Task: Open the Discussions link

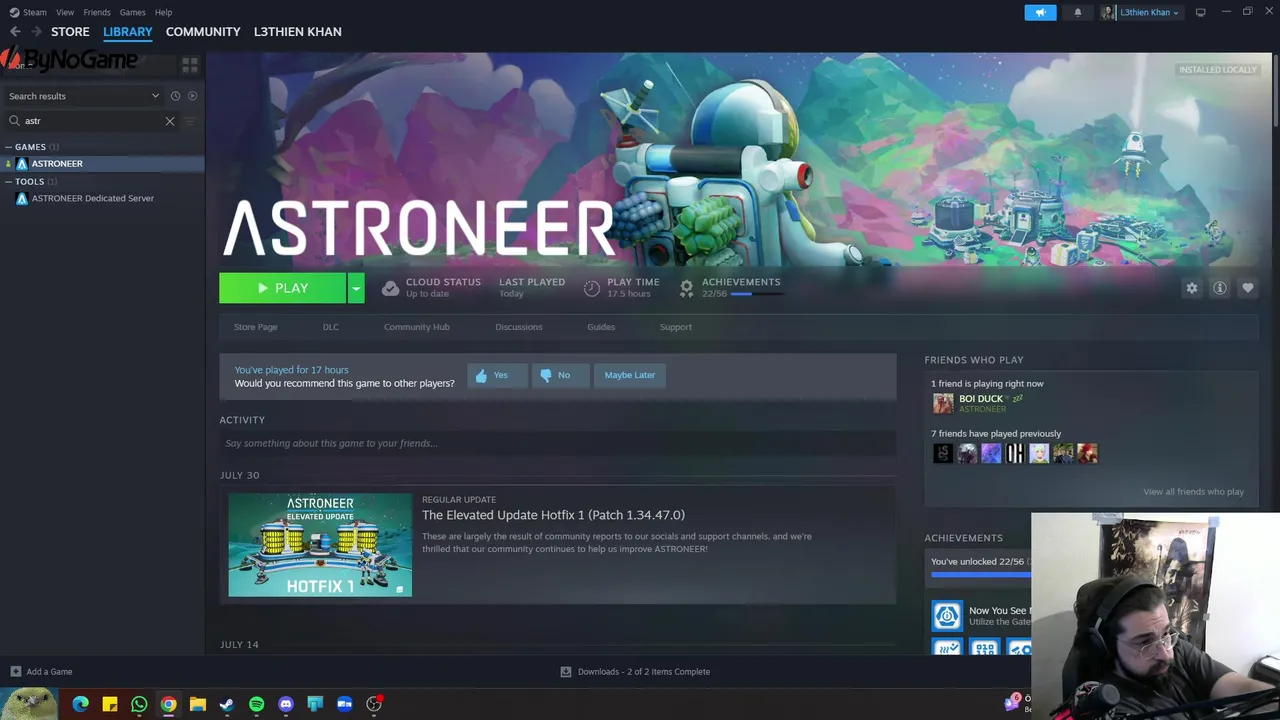Action: (x=519, y=327)
